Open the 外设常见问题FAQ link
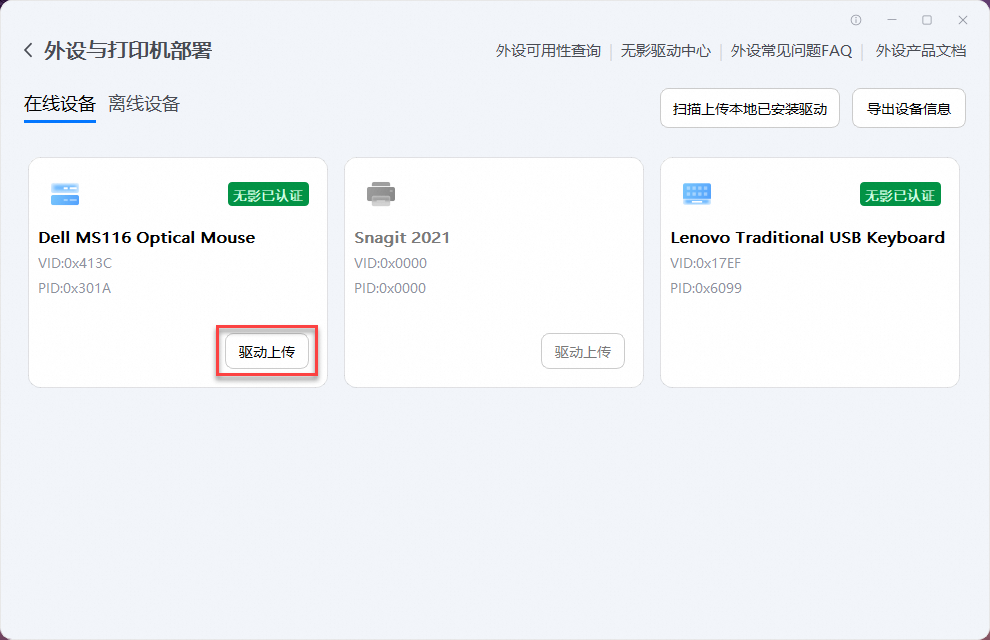Screen dimensions: 990x640 [x=791, y=51]
